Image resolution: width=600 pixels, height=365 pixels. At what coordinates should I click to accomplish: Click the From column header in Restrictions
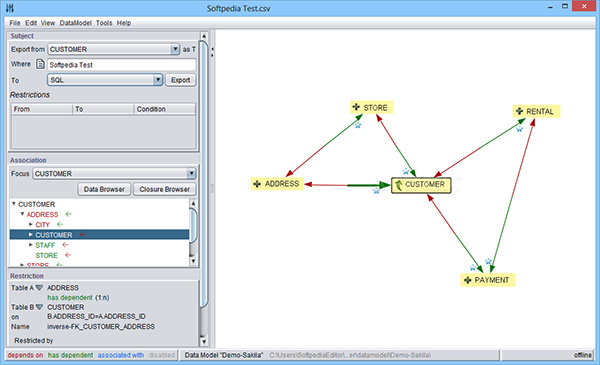coord(42,109)
